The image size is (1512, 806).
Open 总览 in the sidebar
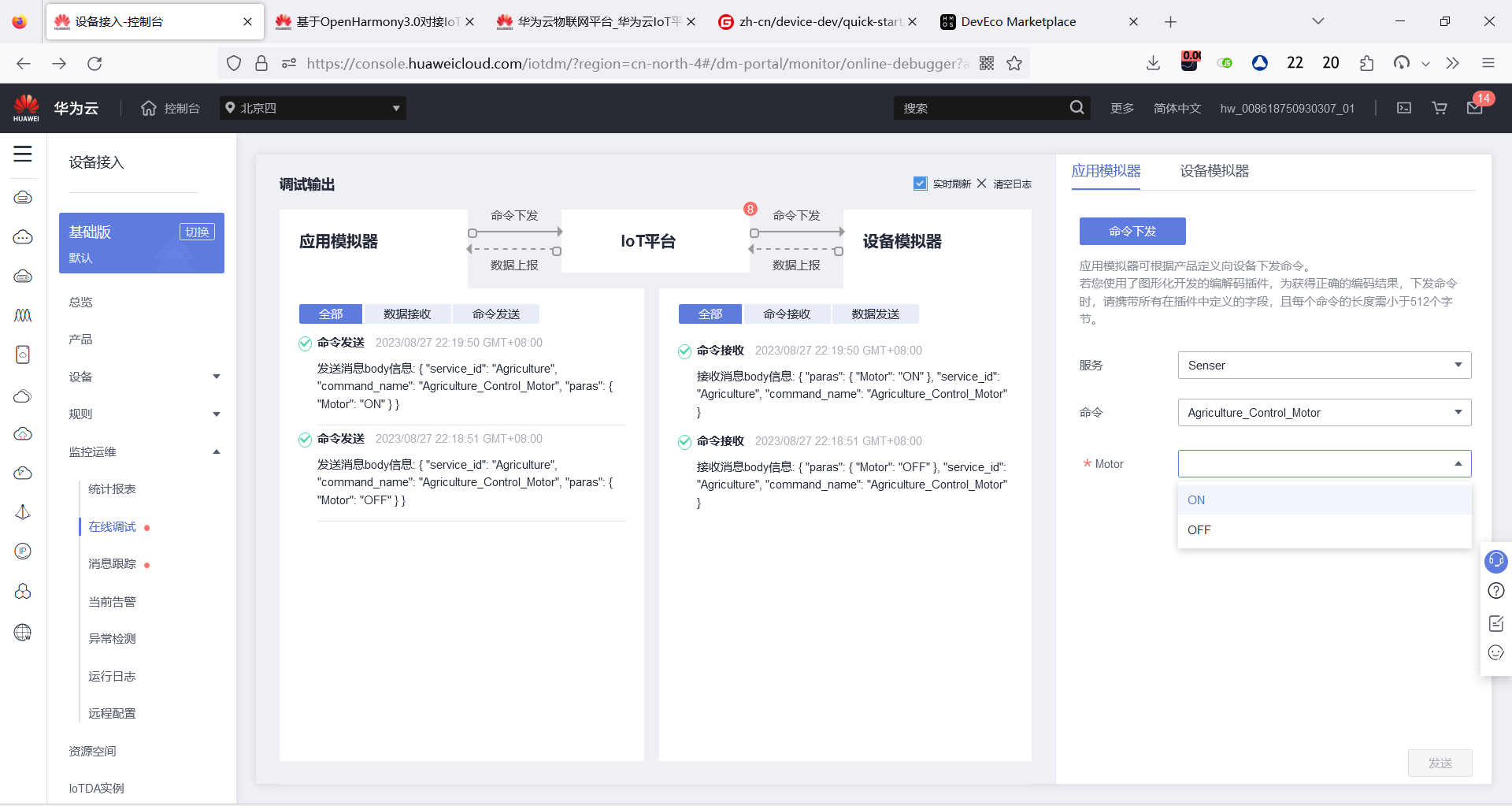click(x=80, y=303)
